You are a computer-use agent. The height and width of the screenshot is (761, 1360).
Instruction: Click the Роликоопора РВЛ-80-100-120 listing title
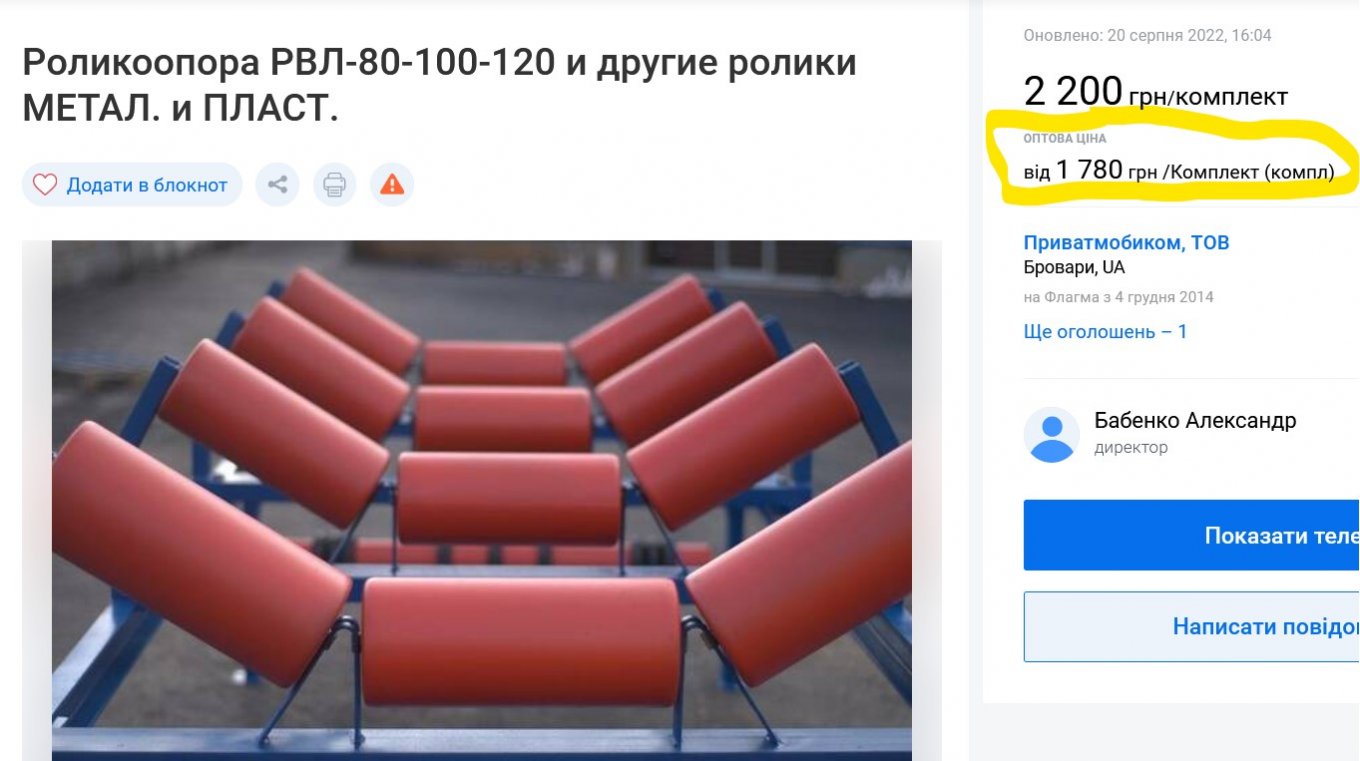439,86
